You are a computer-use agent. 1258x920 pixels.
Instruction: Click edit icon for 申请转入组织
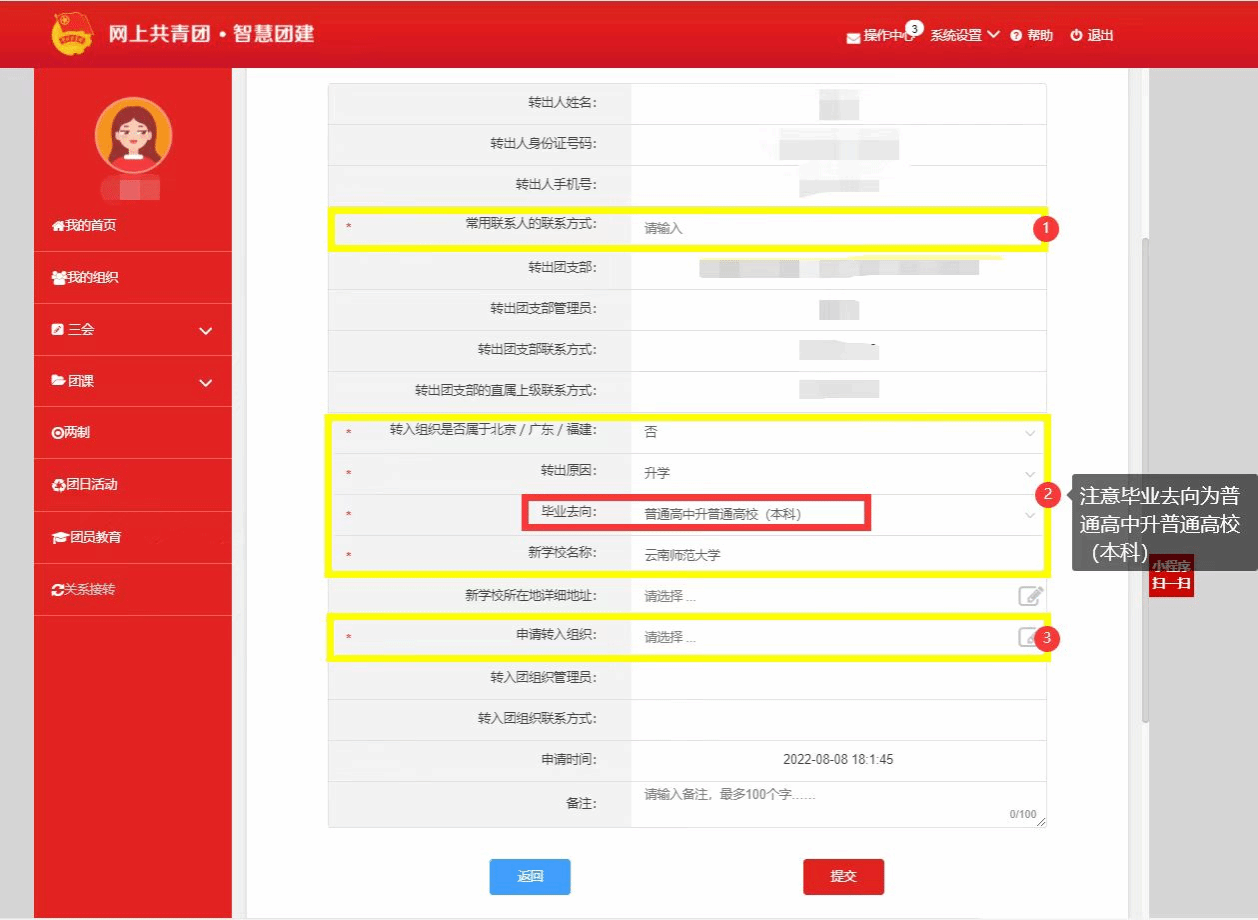[1026, 637]
